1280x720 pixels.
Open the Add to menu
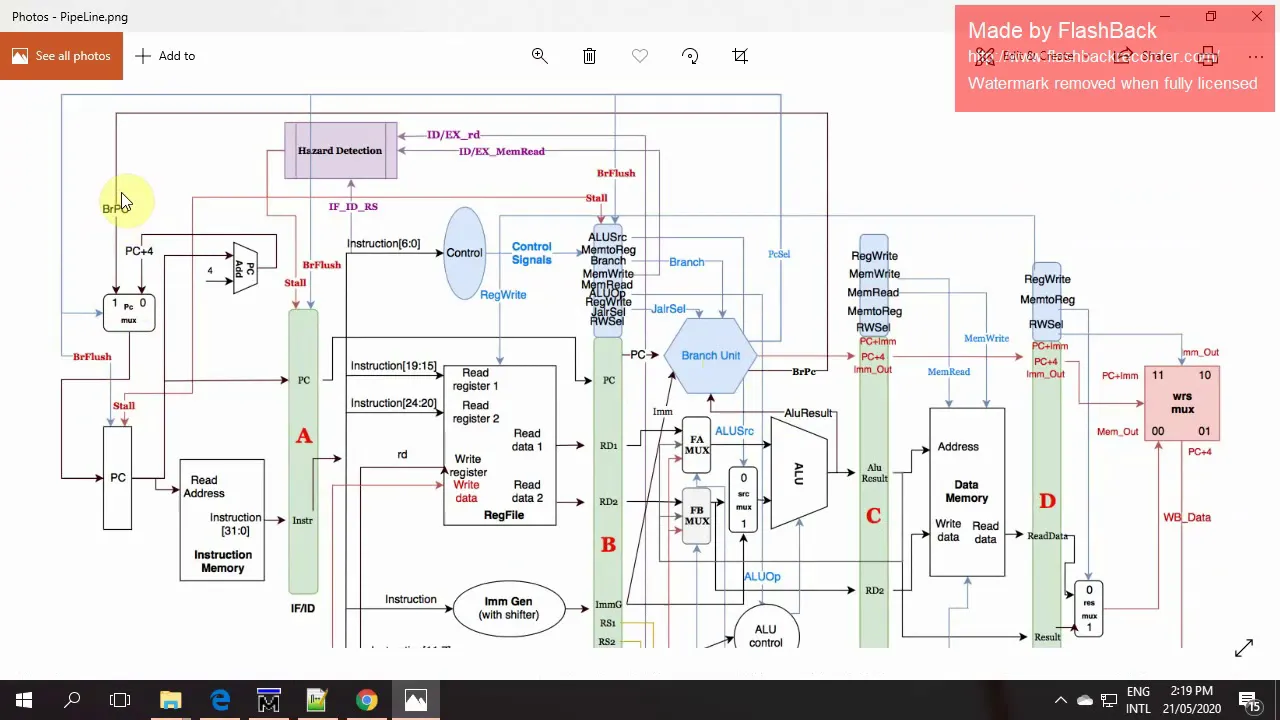coord(165,56)
